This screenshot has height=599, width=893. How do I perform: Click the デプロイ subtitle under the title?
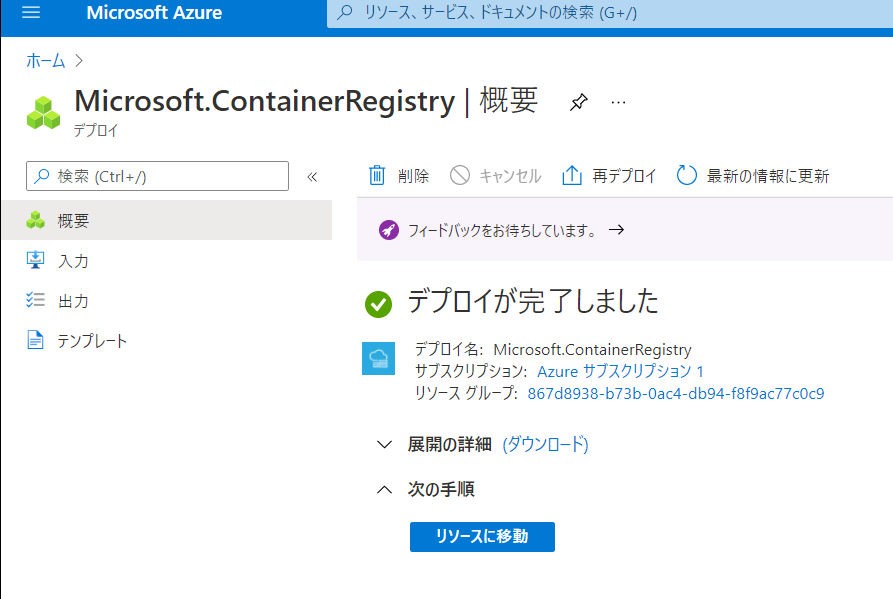pyautogui.click(x=96, y=130)
